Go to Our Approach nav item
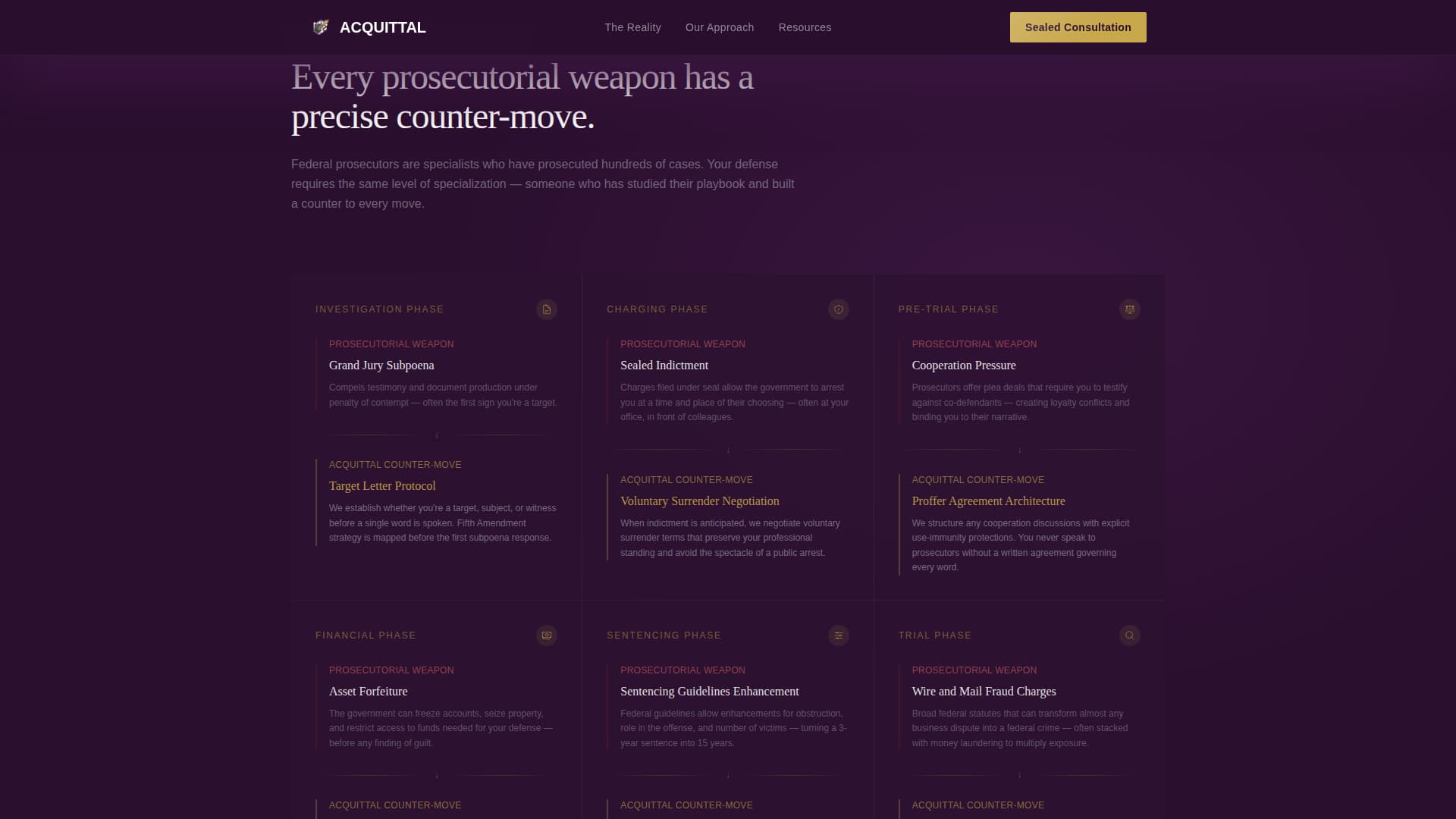The image size is (1456, 819). pos(719,27)
